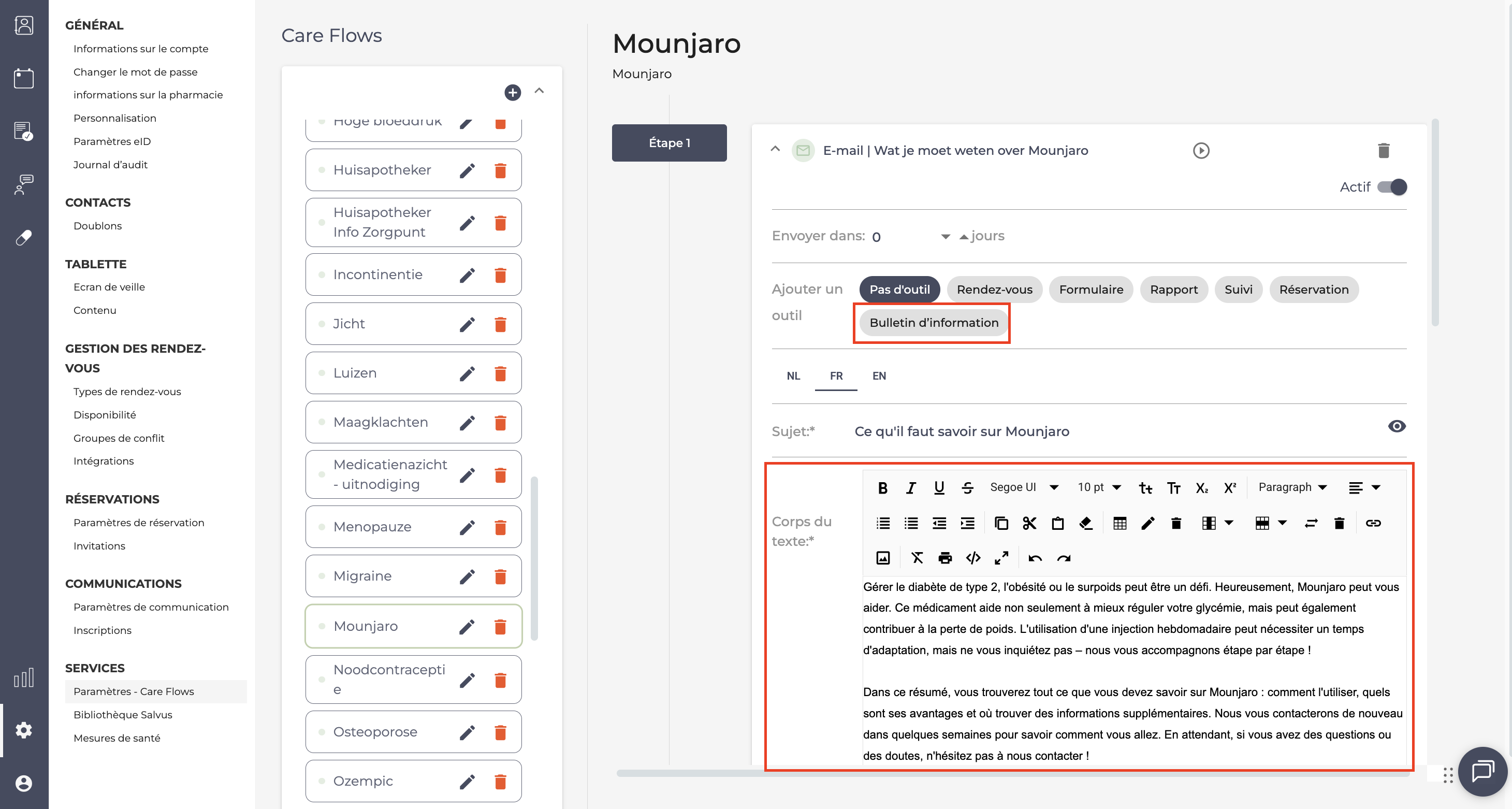Viewport: 1512px width, 809px height.
Task: Open Bibliothèque Salvus in sidebar
Action: [x=123, y=715]
